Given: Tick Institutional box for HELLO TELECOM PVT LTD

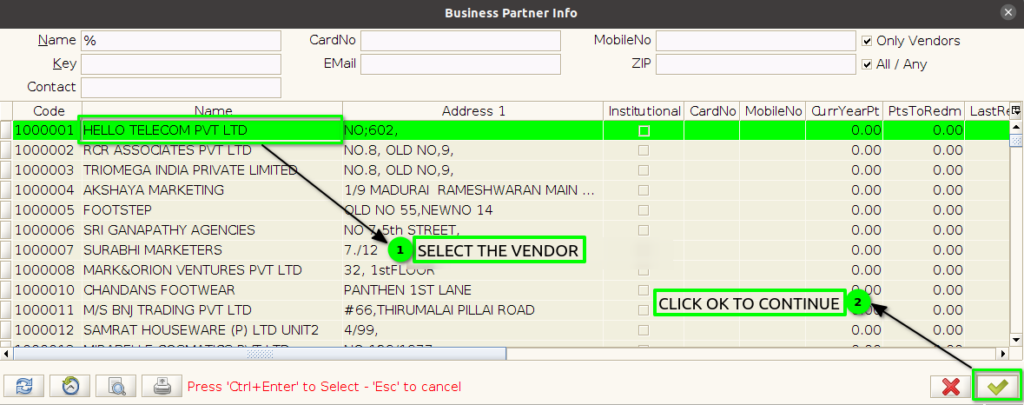Looking at the screenshot, I should [644, 131].
